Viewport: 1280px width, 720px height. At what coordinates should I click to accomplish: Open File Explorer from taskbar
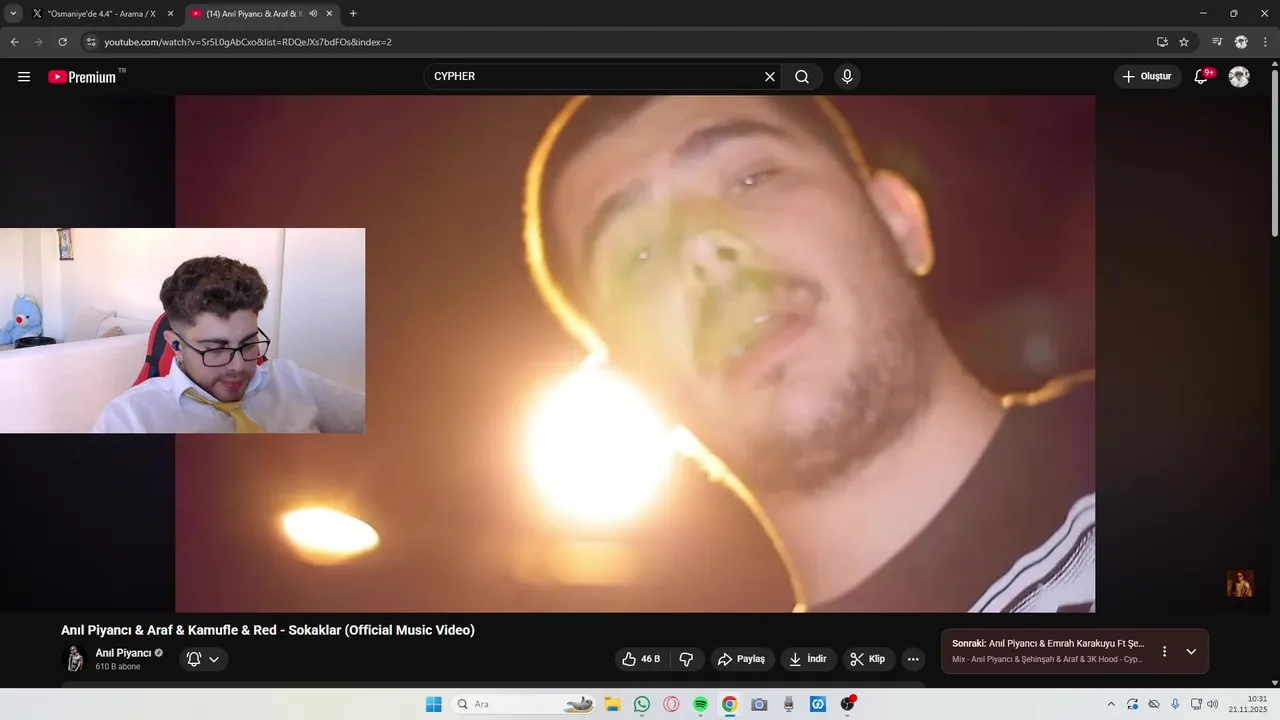[x=612, y=704]
